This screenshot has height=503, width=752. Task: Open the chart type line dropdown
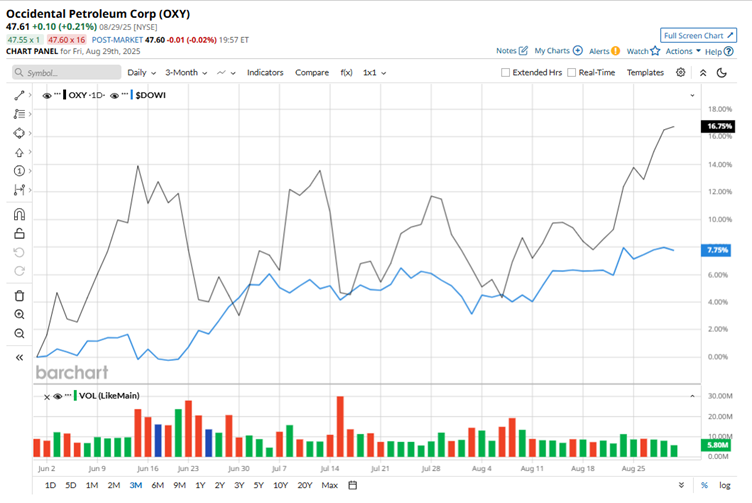(226, 72)
